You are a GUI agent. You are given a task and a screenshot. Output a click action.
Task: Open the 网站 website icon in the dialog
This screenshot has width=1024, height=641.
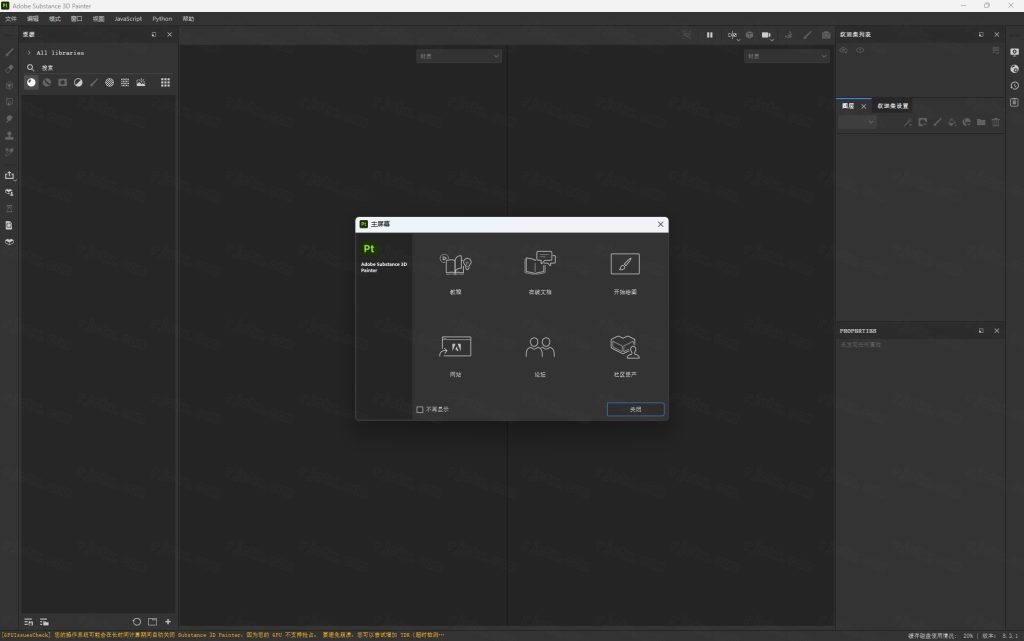(455, 346)
